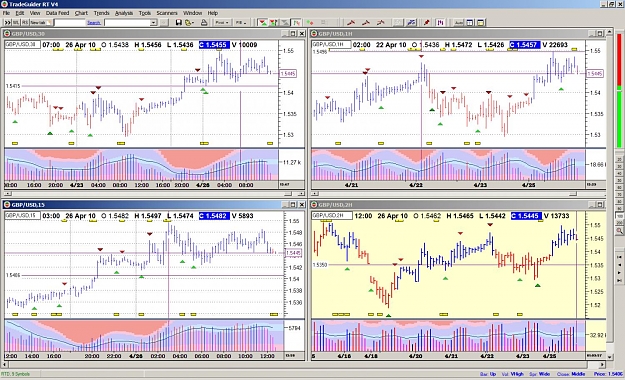
Task: Click the horizontal scrollbar of the GBP/USD,30 chart
Action: coord(154,193)
